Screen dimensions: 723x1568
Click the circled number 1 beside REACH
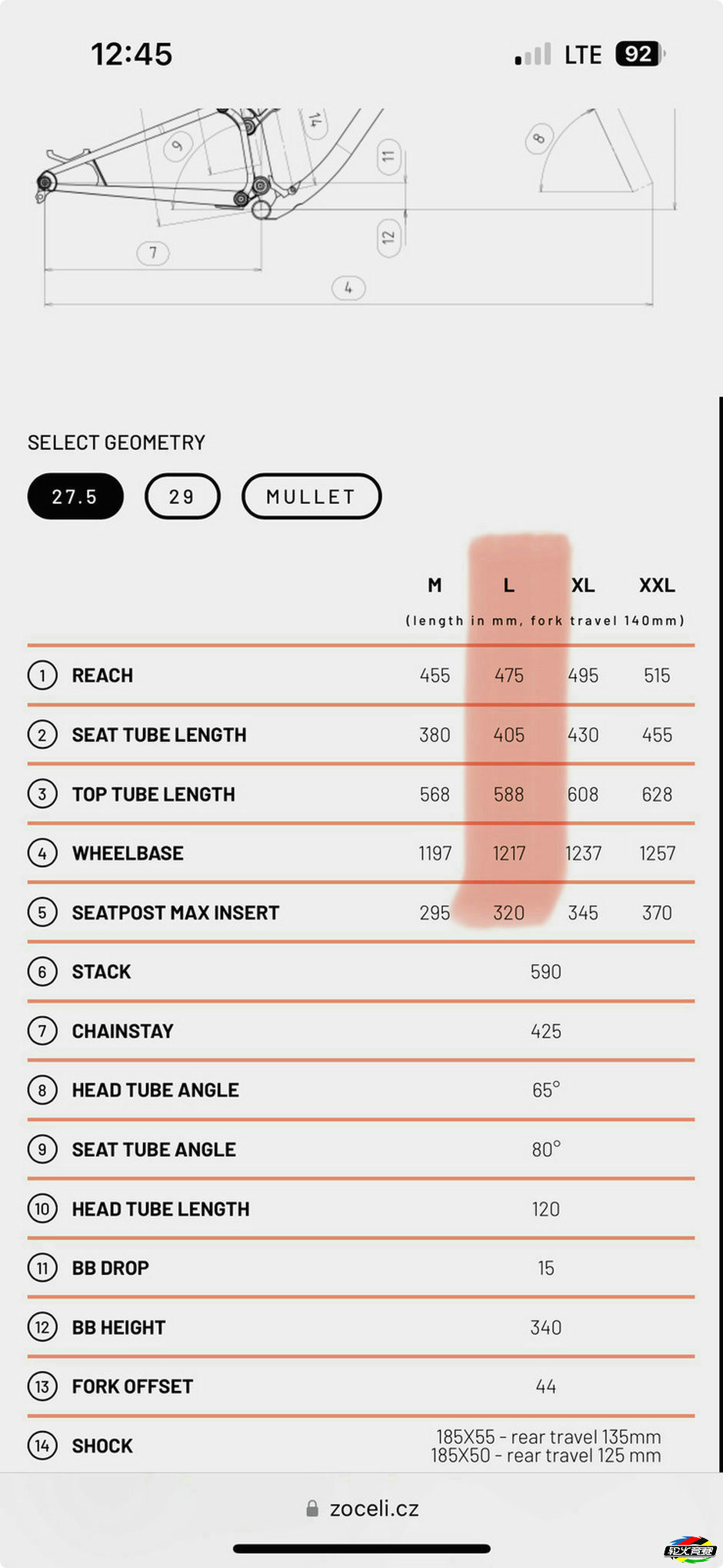tap(42, 676)
